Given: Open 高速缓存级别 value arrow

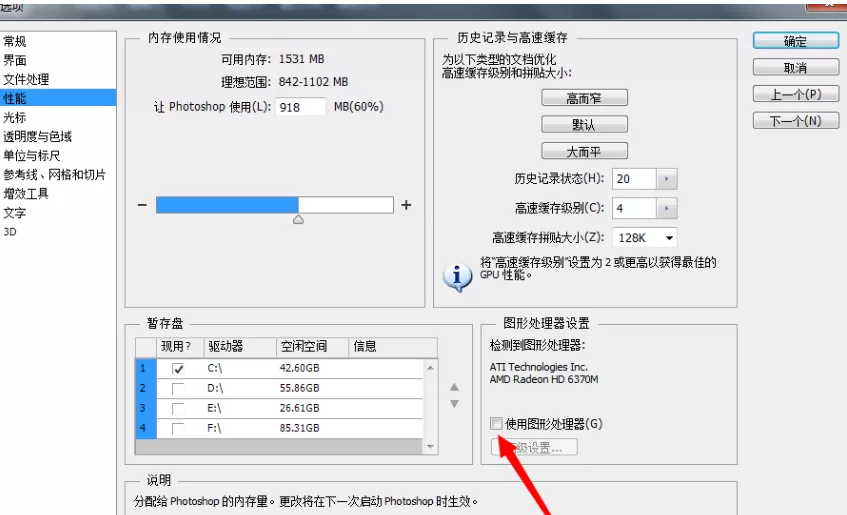Looking at the screenshot, I should [667, 208].
